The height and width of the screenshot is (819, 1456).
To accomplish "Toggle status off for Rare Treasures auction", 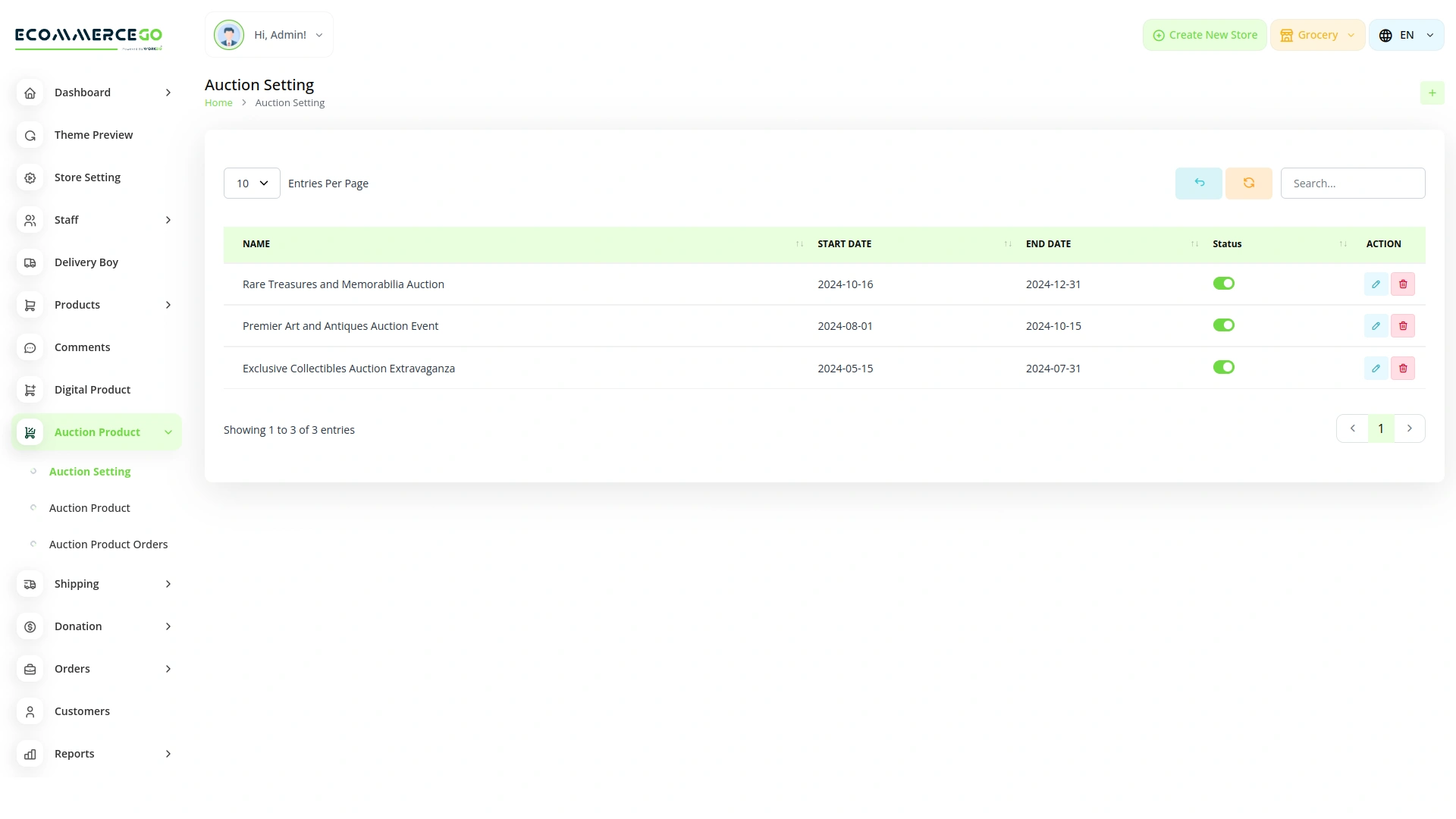I will [x=1223, y=283].
